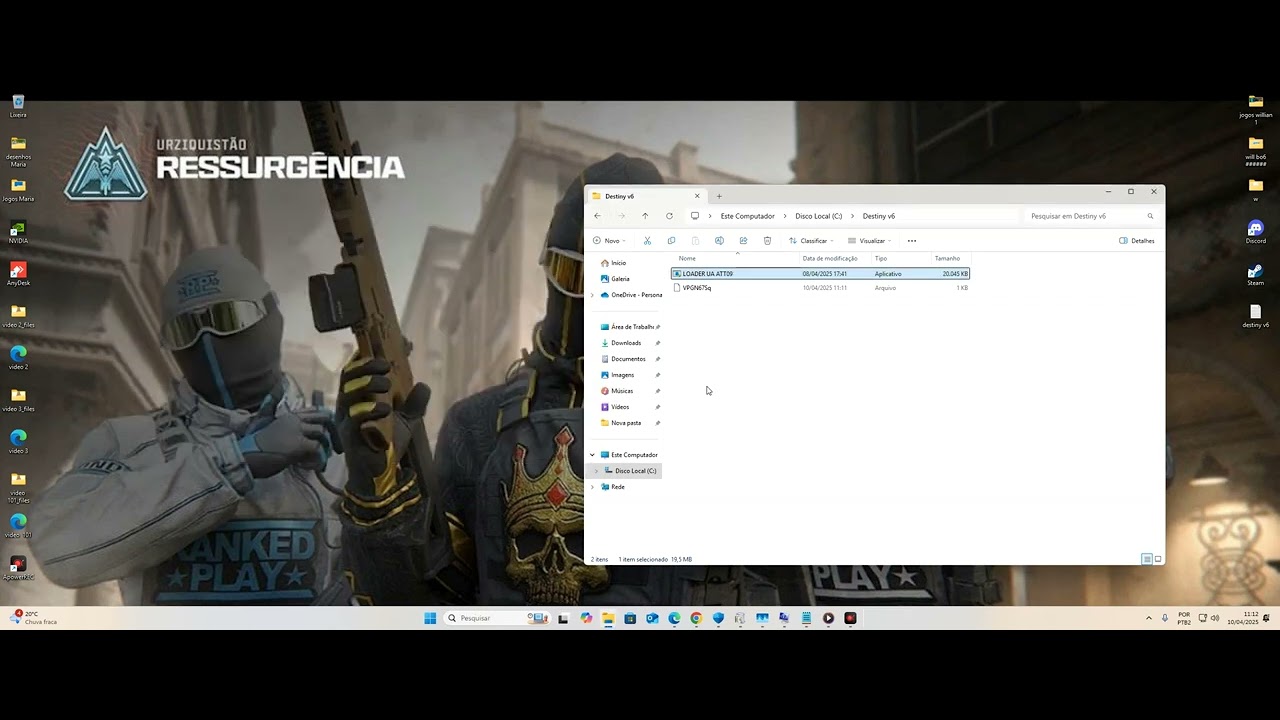The image size is (1280, 720).
Task: Switch to large-thumbnails view in status bar
Action: (x=1158, y=559)
